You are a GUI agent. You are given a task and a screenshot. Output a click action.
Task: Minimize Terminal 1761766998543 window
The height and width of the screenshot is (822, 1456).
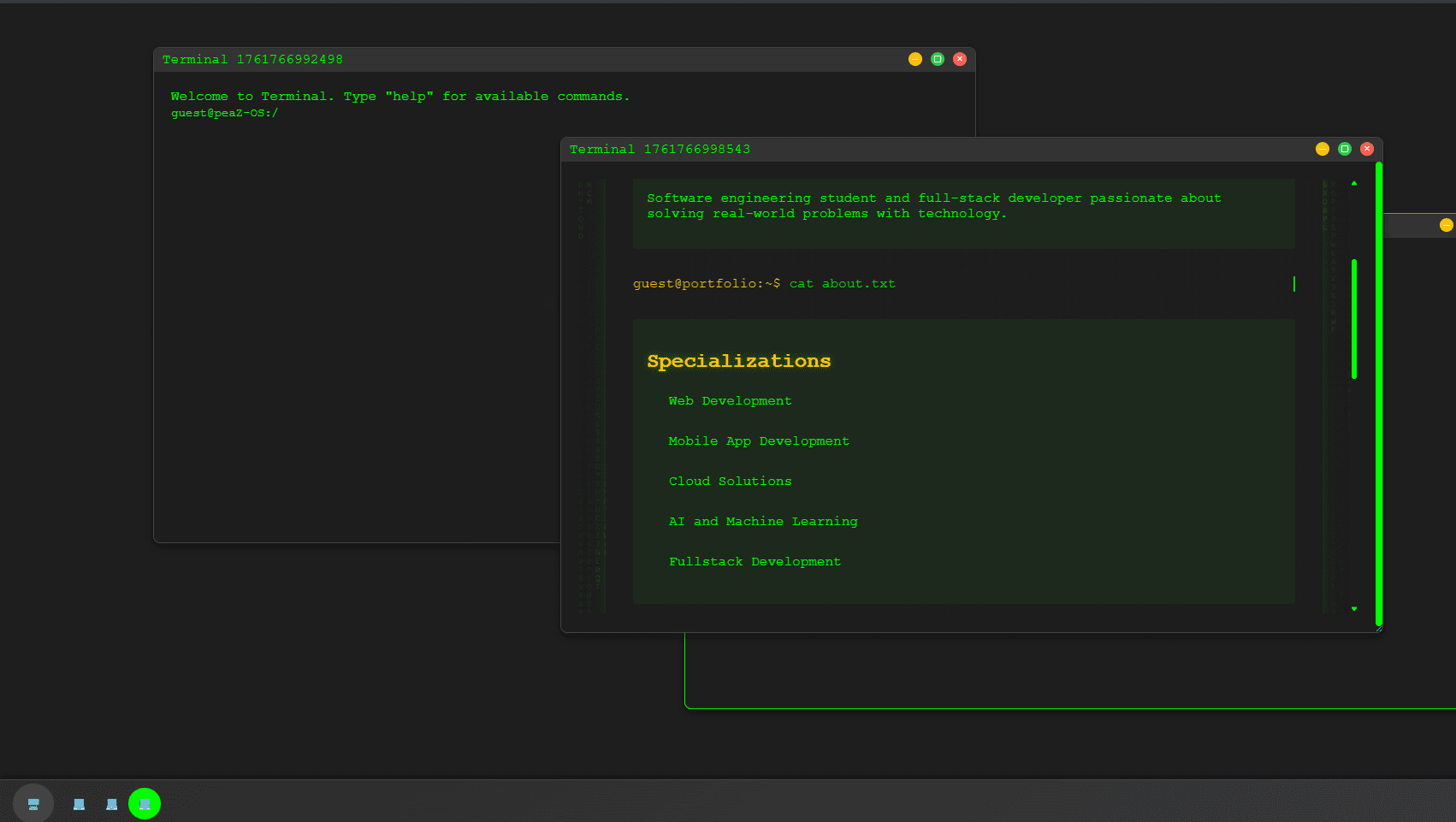point(1322,148)
